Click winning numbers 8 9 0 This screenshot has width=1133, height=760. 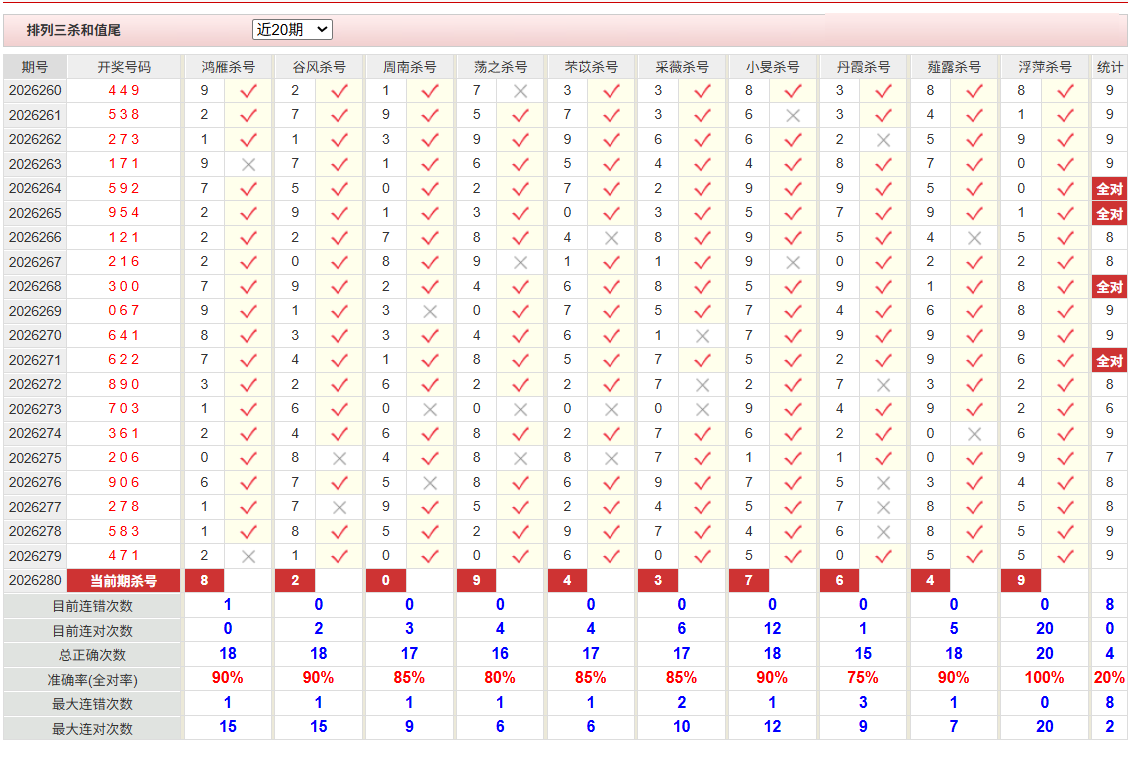coord(124,385)
